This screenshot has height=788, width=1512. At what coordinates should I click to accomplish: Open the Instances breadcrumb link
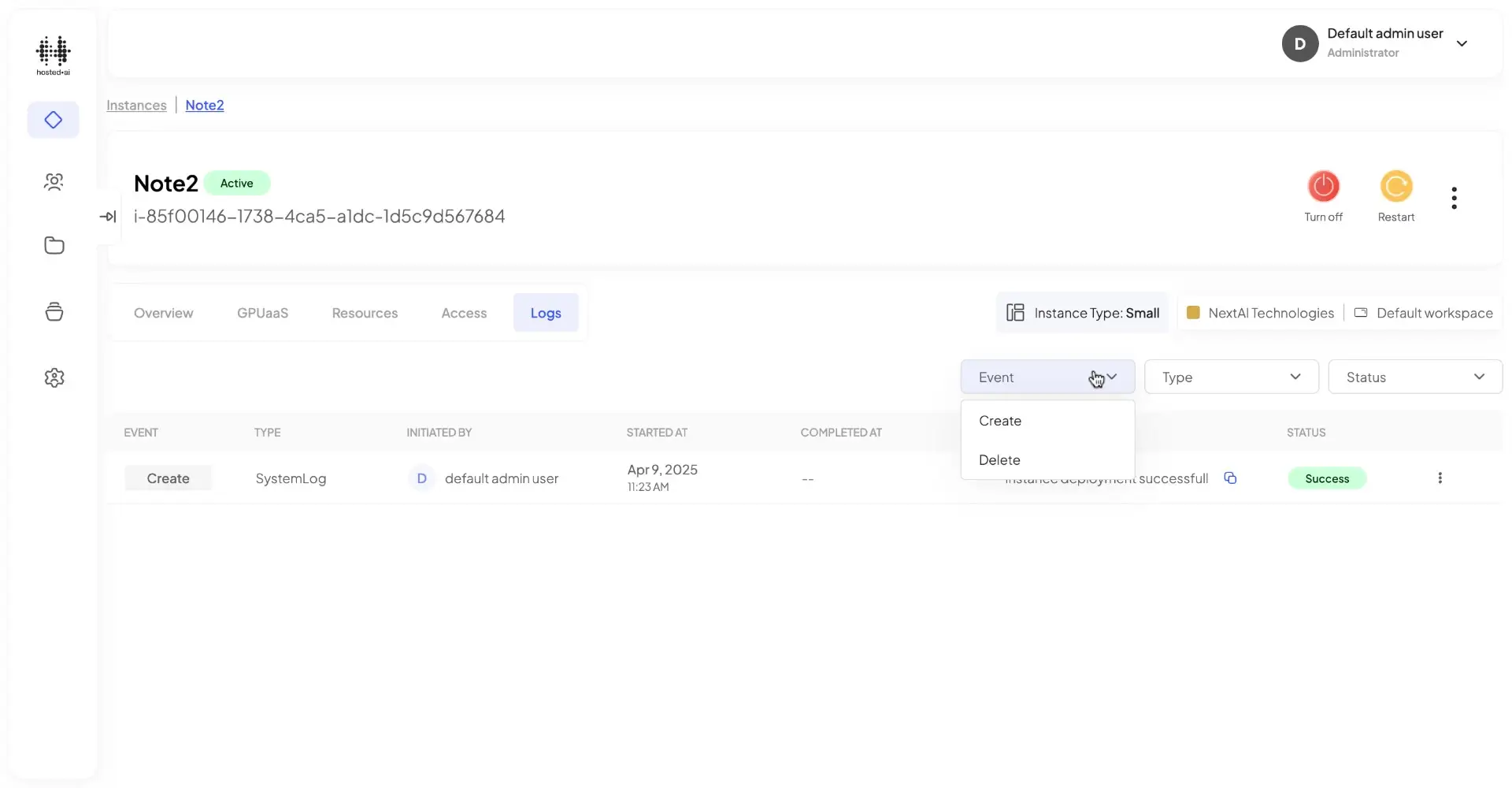tap(135, 105)
